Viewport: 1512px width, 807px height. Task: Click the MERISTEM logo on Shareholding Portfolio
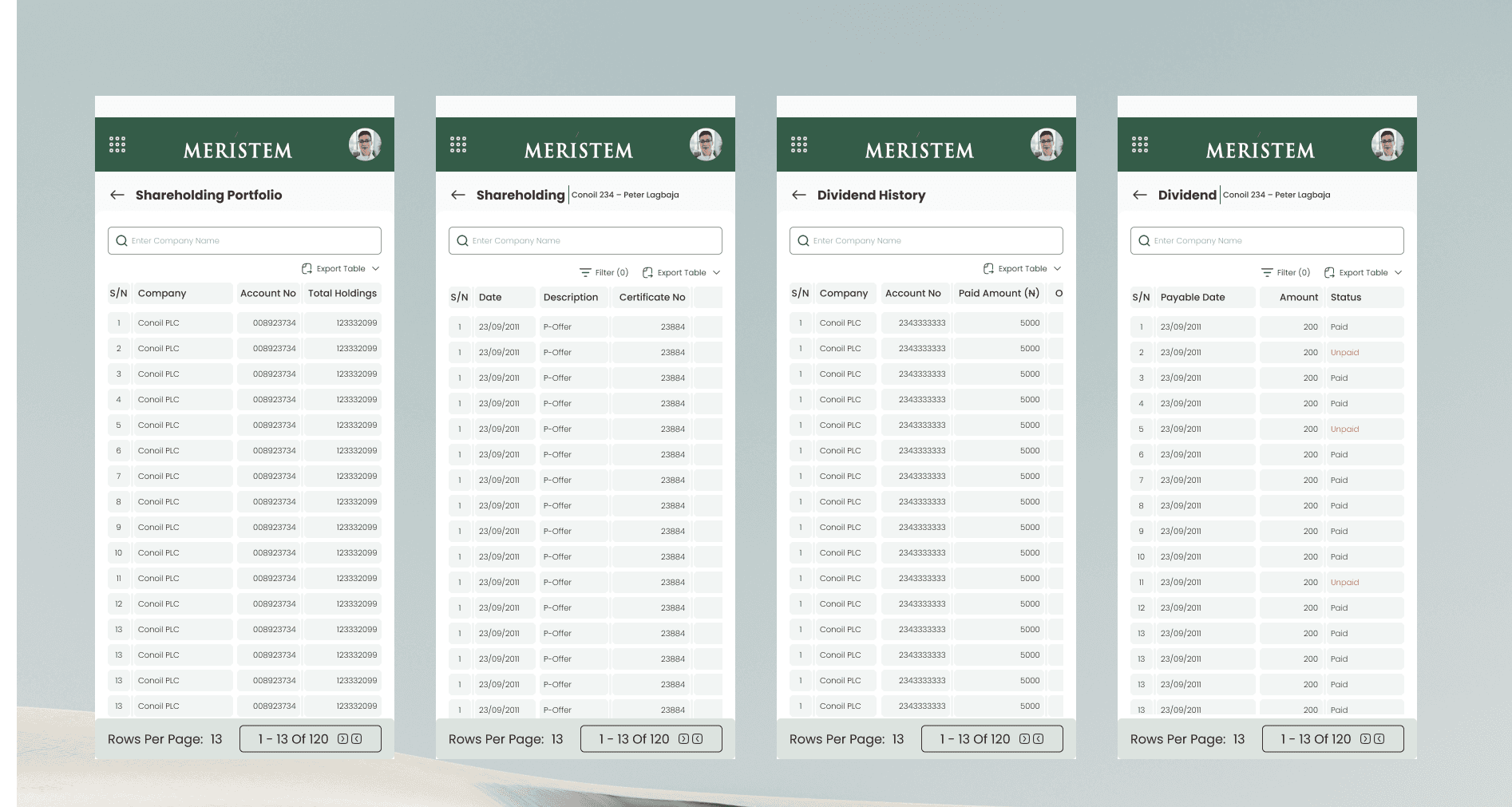point(238,150)
